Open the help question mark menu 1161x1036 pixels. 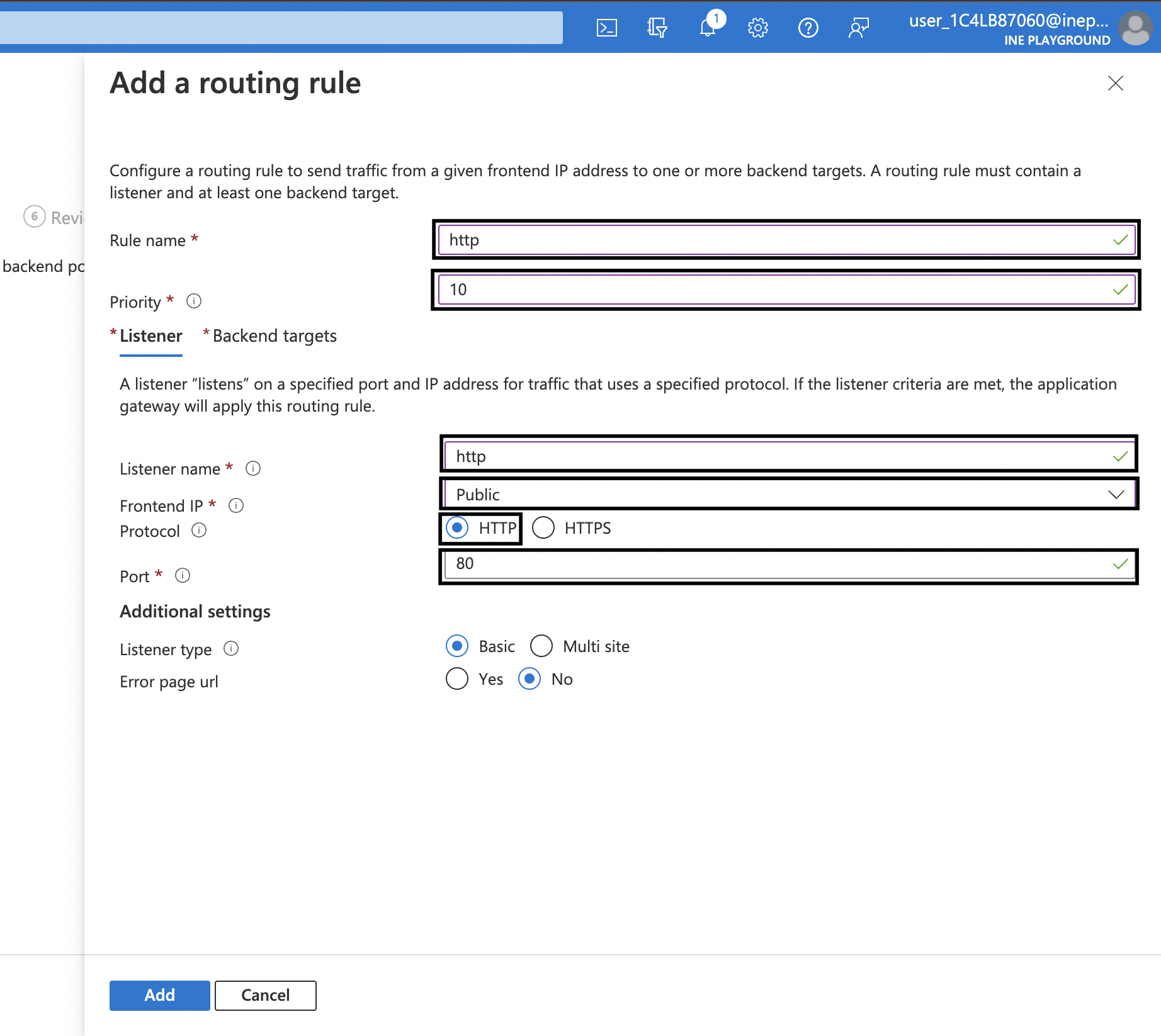coord(808,28)
